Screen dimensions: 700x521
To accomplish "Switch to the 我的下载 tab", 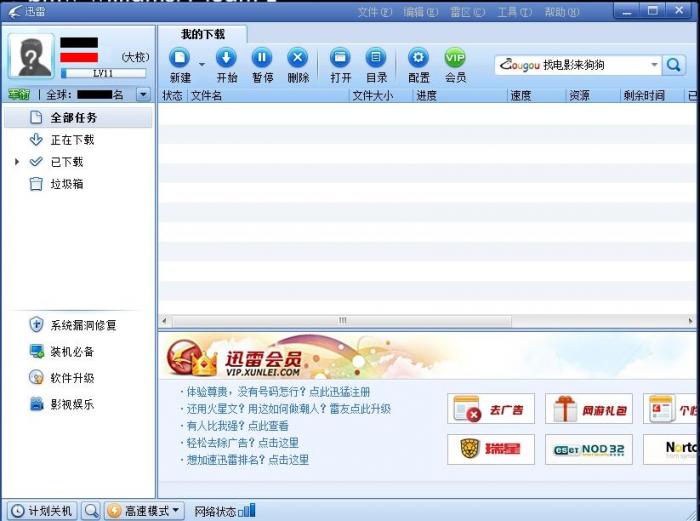I will coord(203,34).
